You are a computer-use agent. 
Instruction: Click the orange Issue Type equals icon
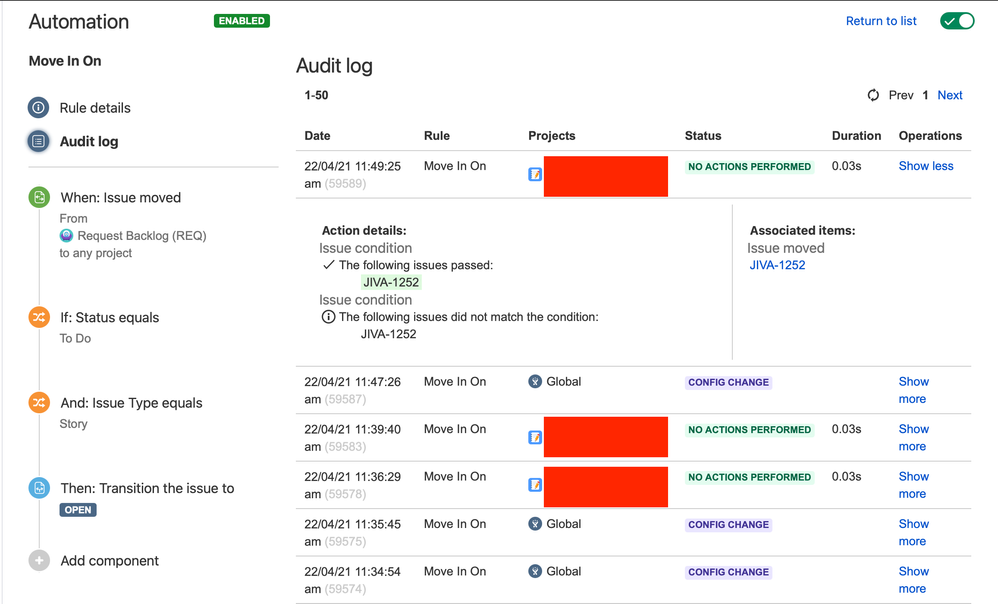coord(39,403)
